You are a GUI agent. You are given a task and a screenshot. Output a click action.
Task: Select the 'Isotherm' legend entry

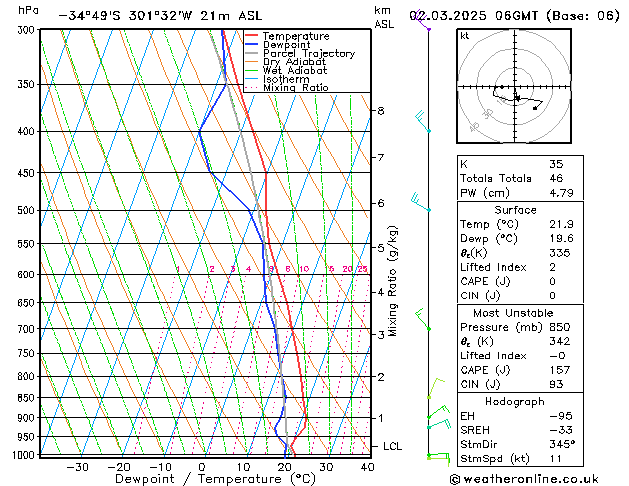(286, 79)
